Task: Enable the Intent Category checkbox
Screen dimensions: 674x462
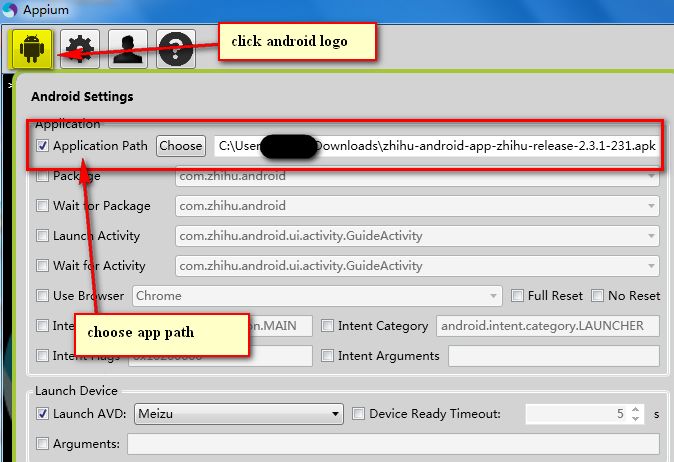Action: pos(328,326)
